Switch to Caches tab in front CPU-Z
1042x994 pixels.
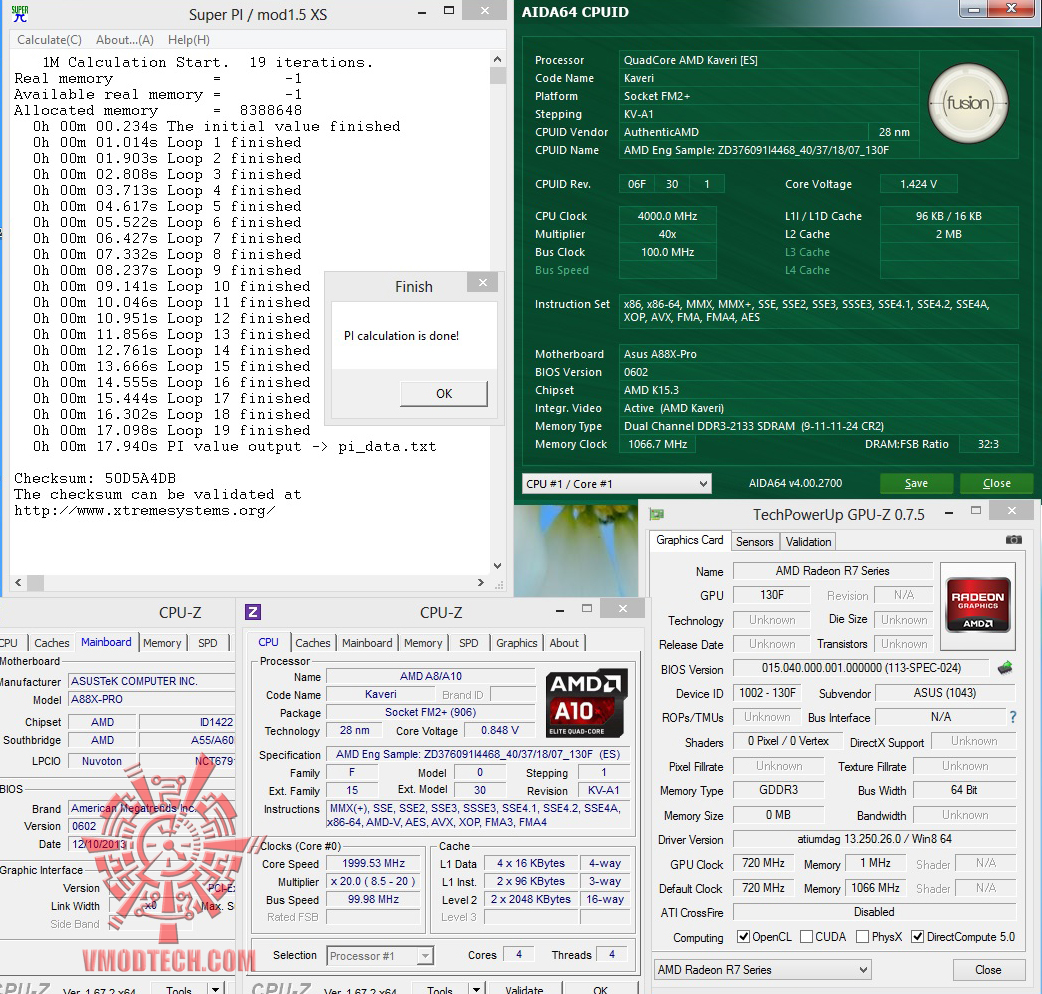(x=312, y=643)
